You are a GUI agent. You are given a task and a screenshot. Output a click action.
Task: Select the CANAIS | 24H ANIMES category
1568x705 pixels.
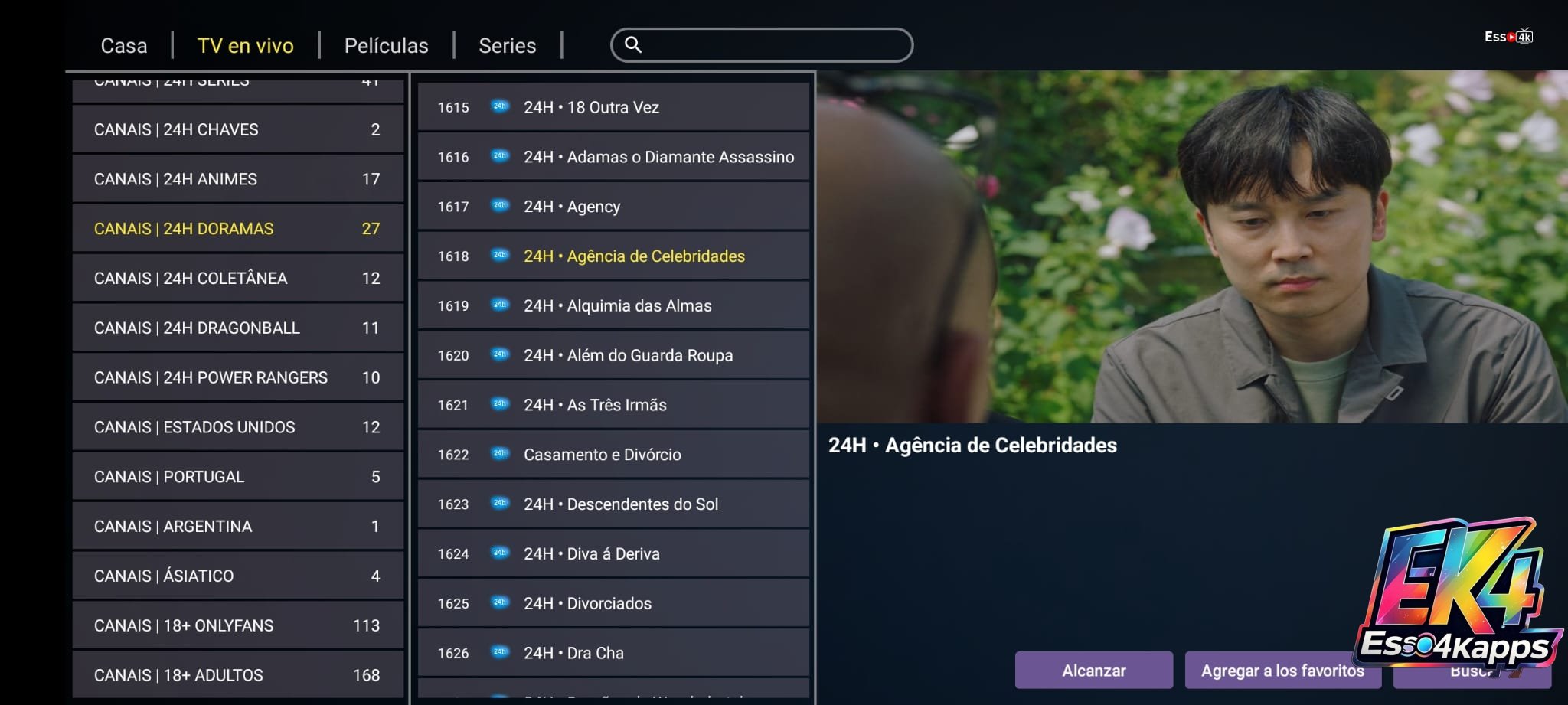[238, 179]
